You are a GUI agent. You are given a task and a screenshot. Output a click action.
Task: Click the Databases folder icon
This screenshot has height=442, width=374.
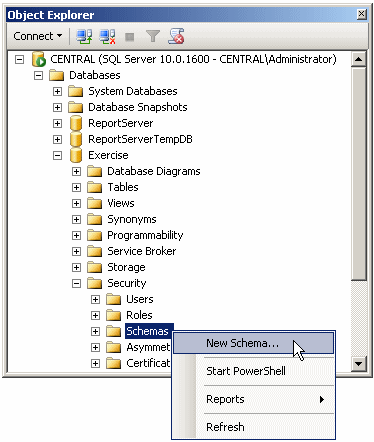click(x=56, y=75)
